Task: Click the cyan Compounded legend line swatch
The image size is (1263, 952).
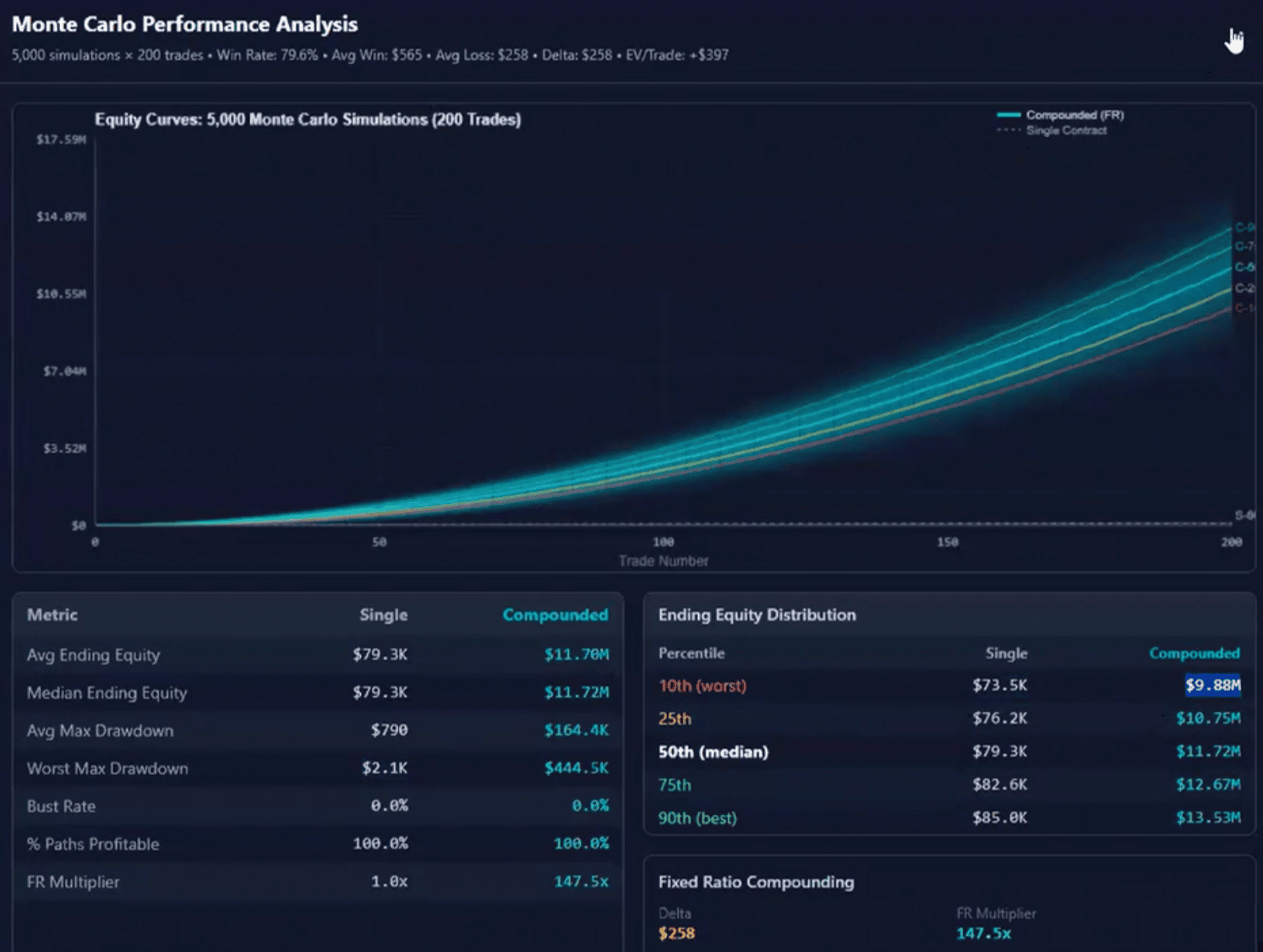Action: point(1009,115)
